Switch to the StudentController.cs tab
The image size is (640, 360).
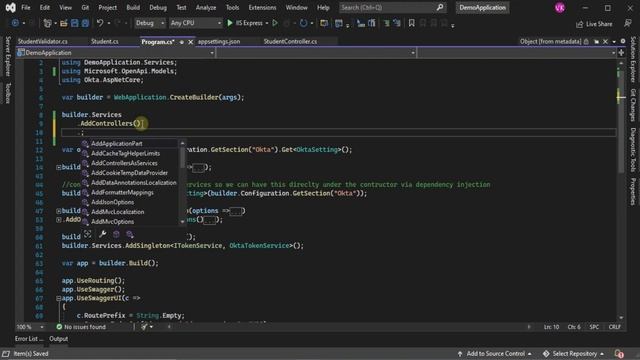[290, 42]
